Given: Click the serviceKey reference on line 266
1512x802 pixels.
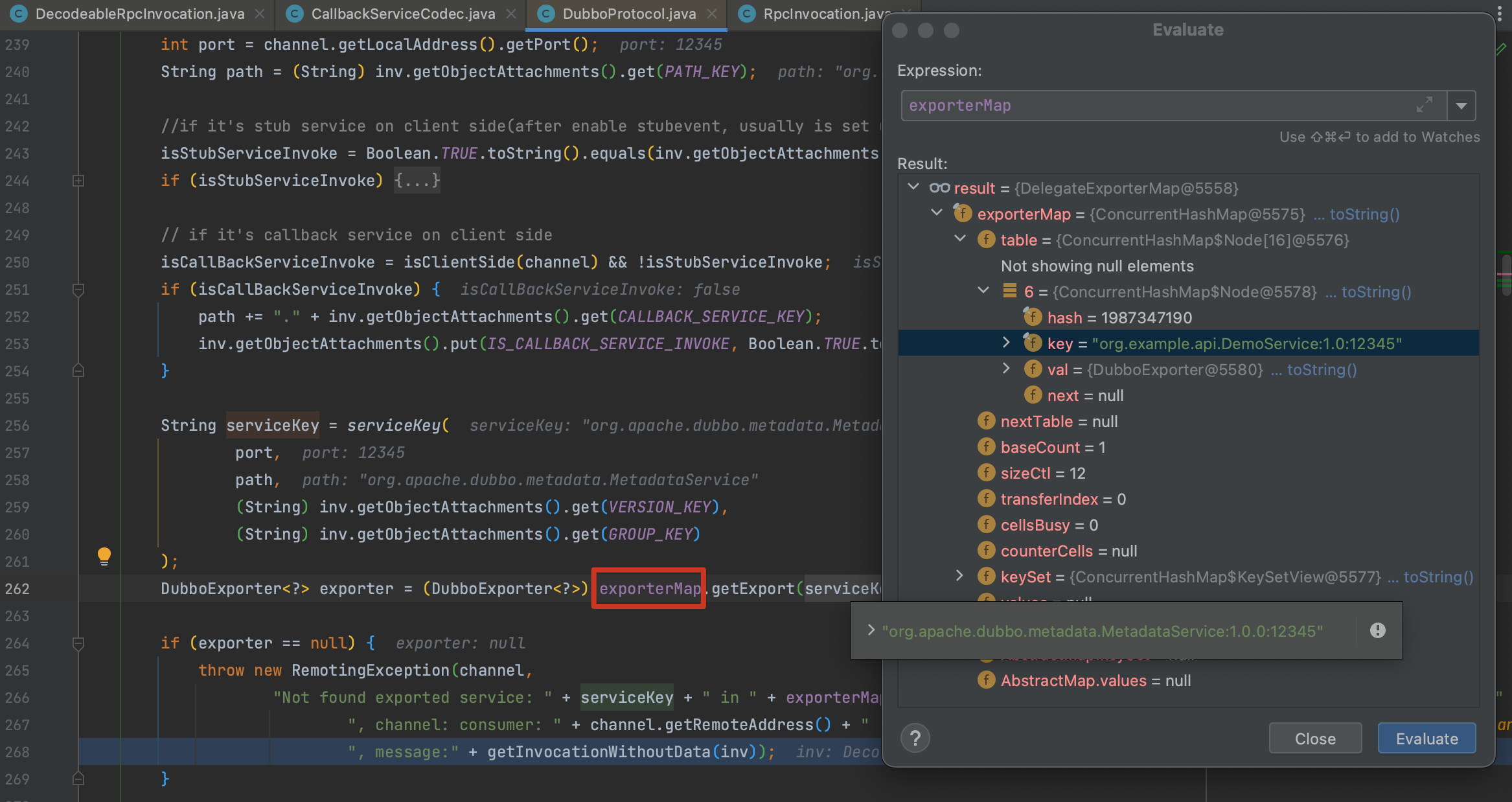Looking at the screenshot, I should tap(626, 698).
